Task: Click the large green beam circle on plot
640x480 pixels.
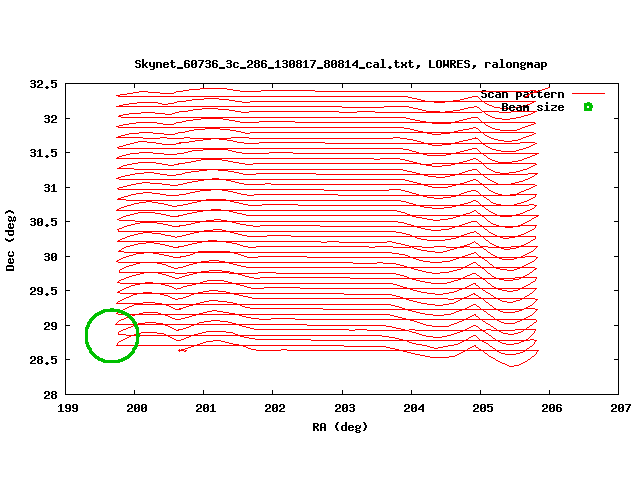Action: pyautogui.click(x=111, y=335)
